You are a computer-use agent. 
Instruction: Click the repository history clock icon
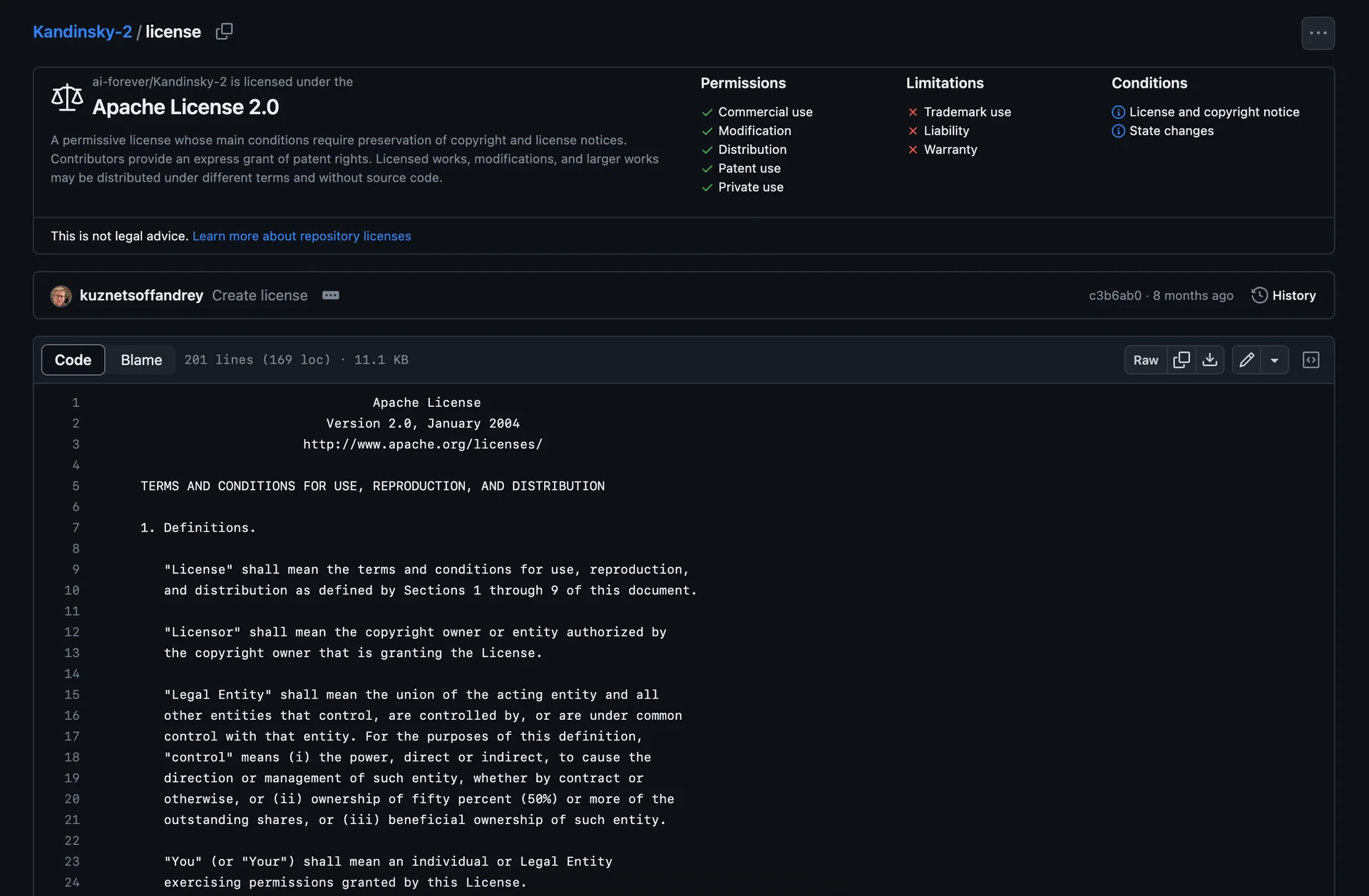[1259, 295]
